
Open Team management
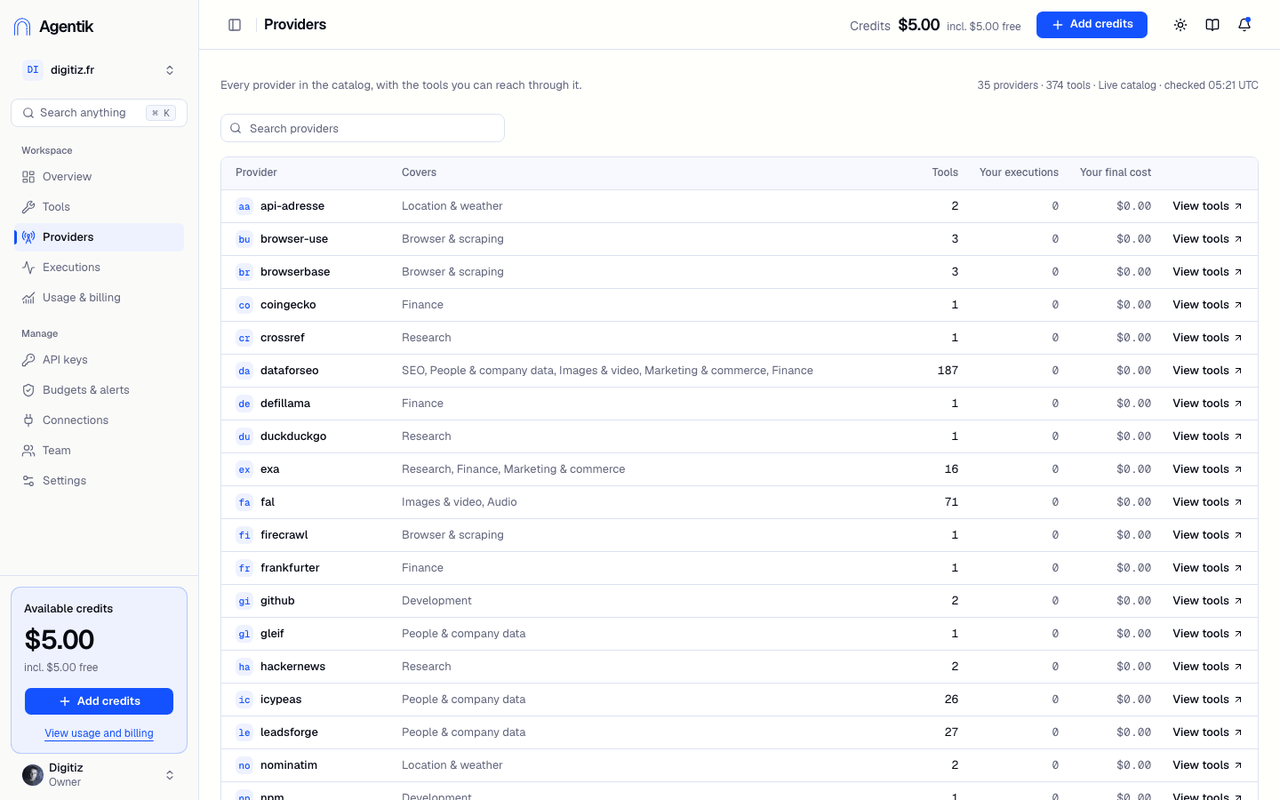coord(99,450)
